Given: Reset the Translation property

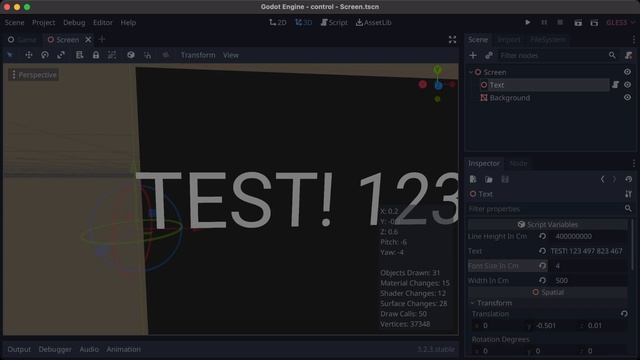Looking at the screenshot, I should pos(624,314).
